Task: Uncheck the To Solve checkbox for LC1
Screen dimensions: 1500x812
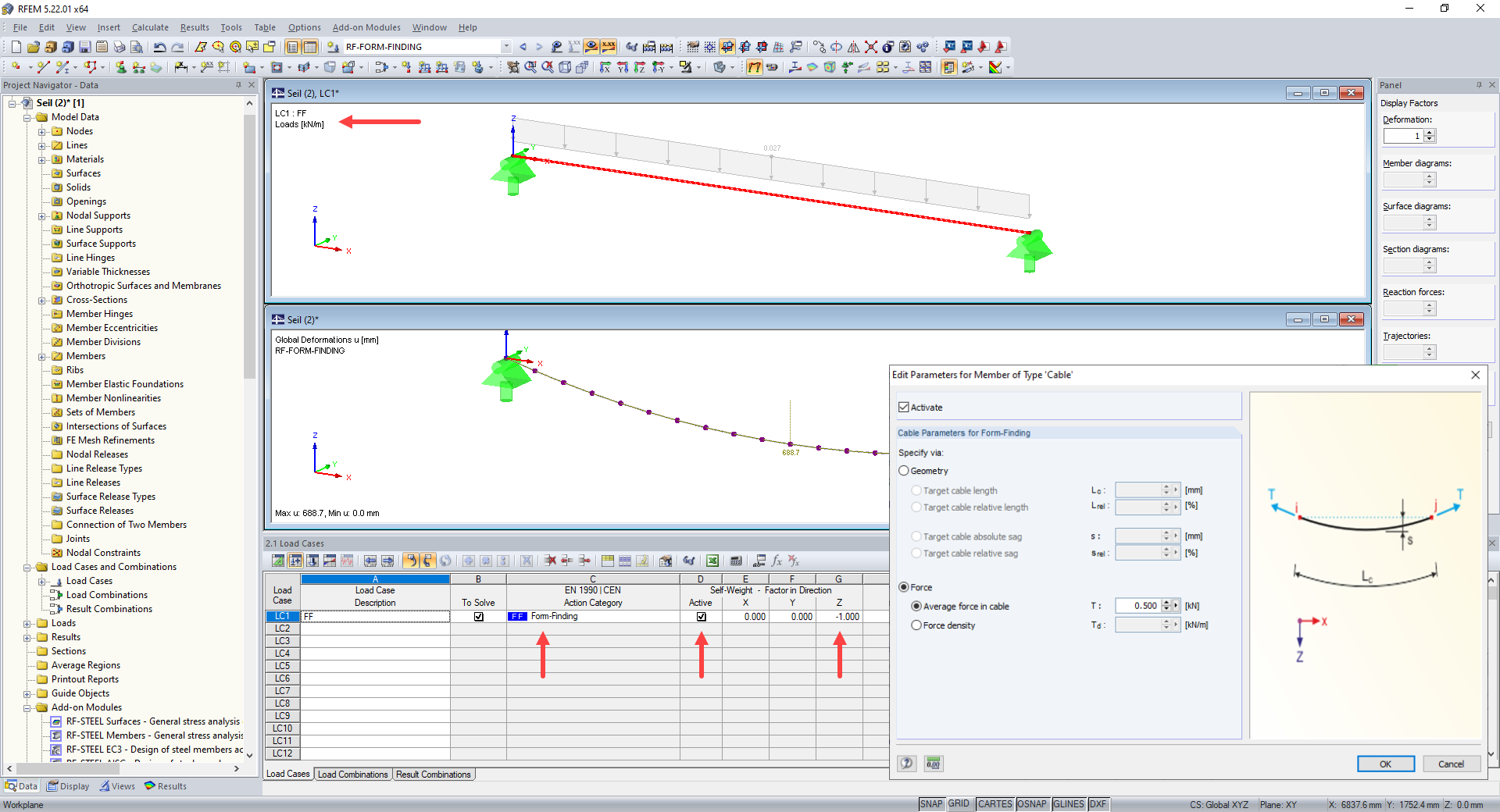Action: (478, 616)
